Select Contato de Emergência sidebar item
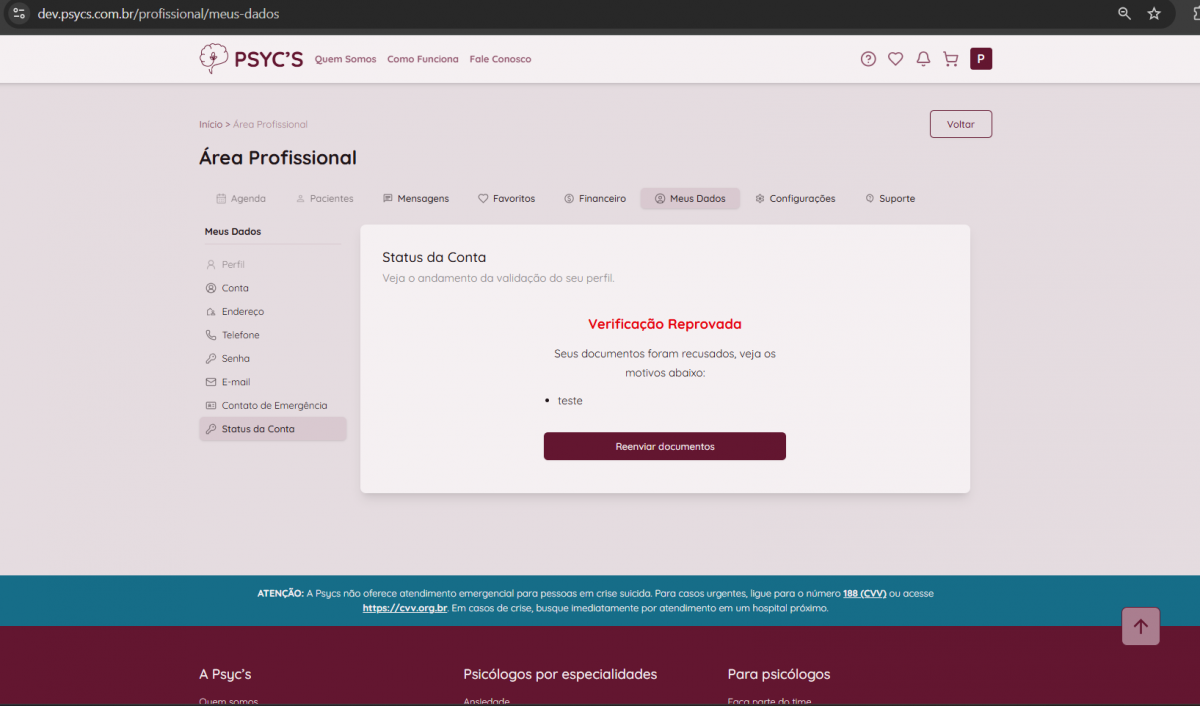Image resolution: width=1200 pixels, height=706 pixels. click(x=273, y=406)
